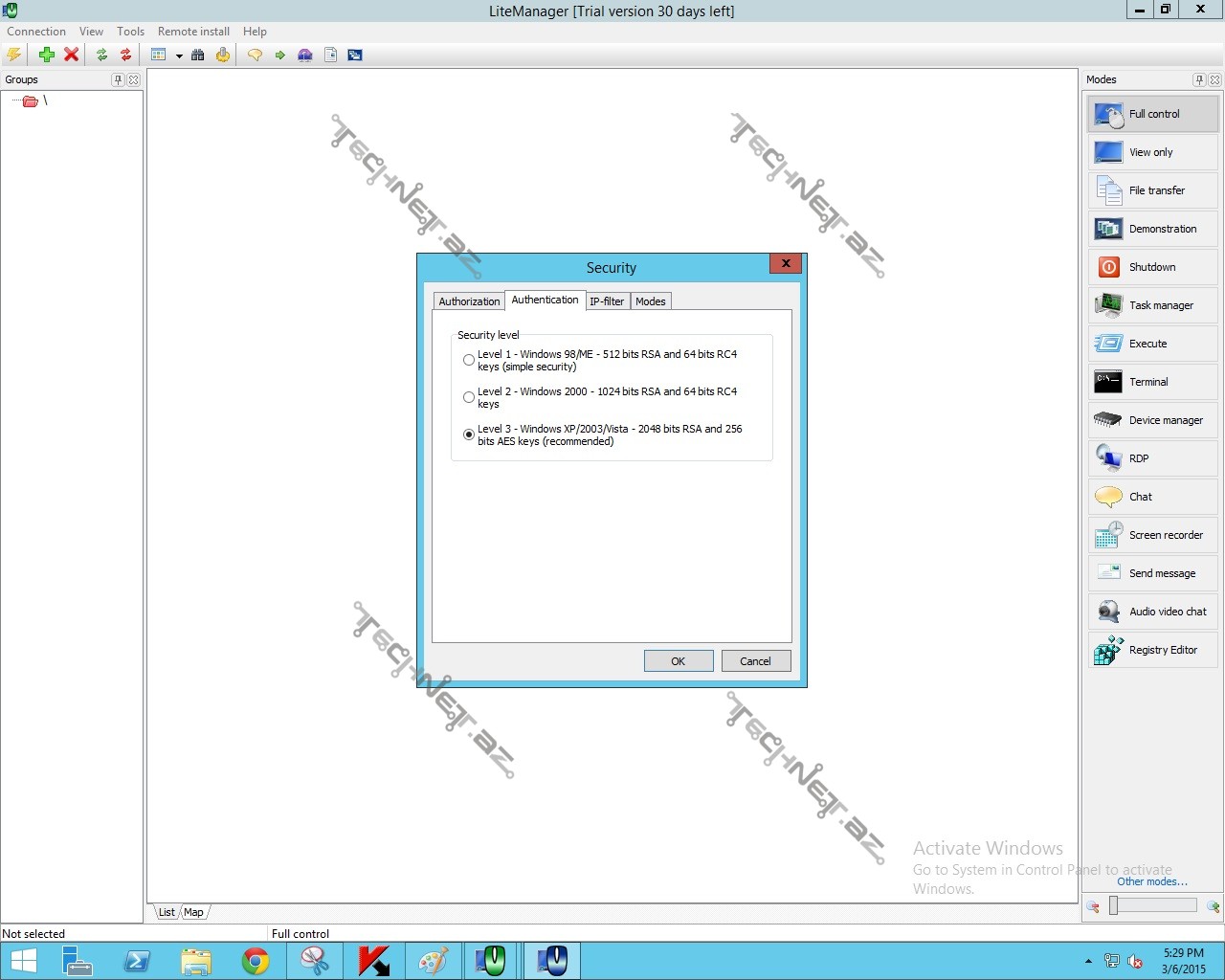Select Level 2 Windows 2000 security option
The image size is (1225, 980).
[x=469, y=397]
